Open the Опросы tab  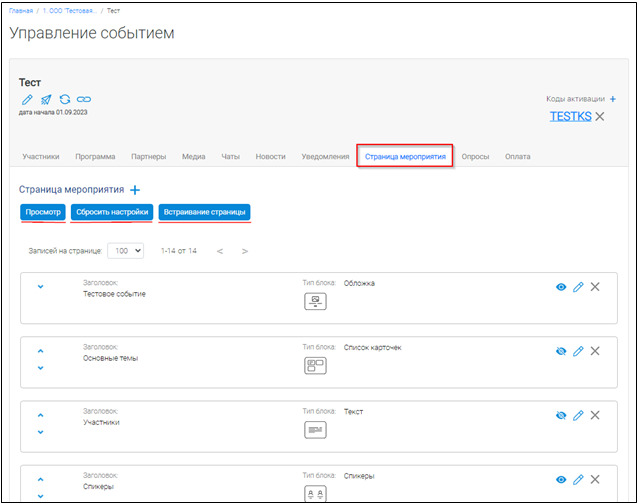pos(475,157)
